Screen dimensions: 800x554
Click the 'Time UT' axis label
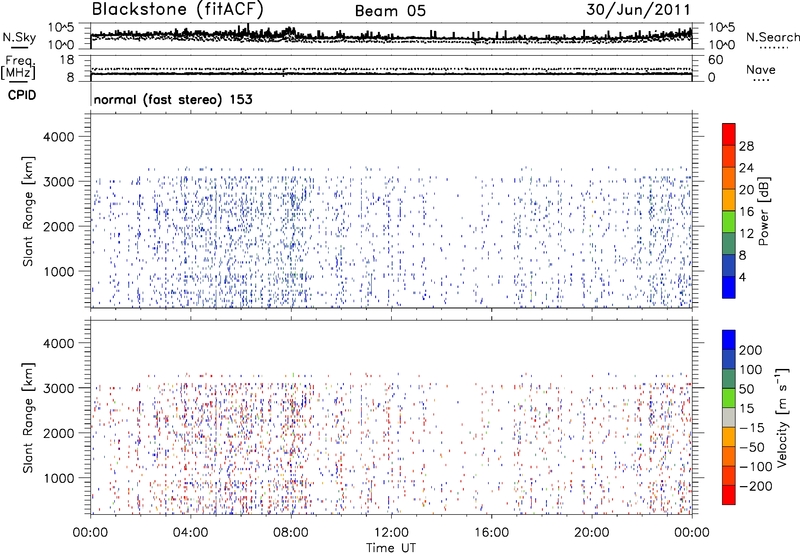[x=391, y=548]
